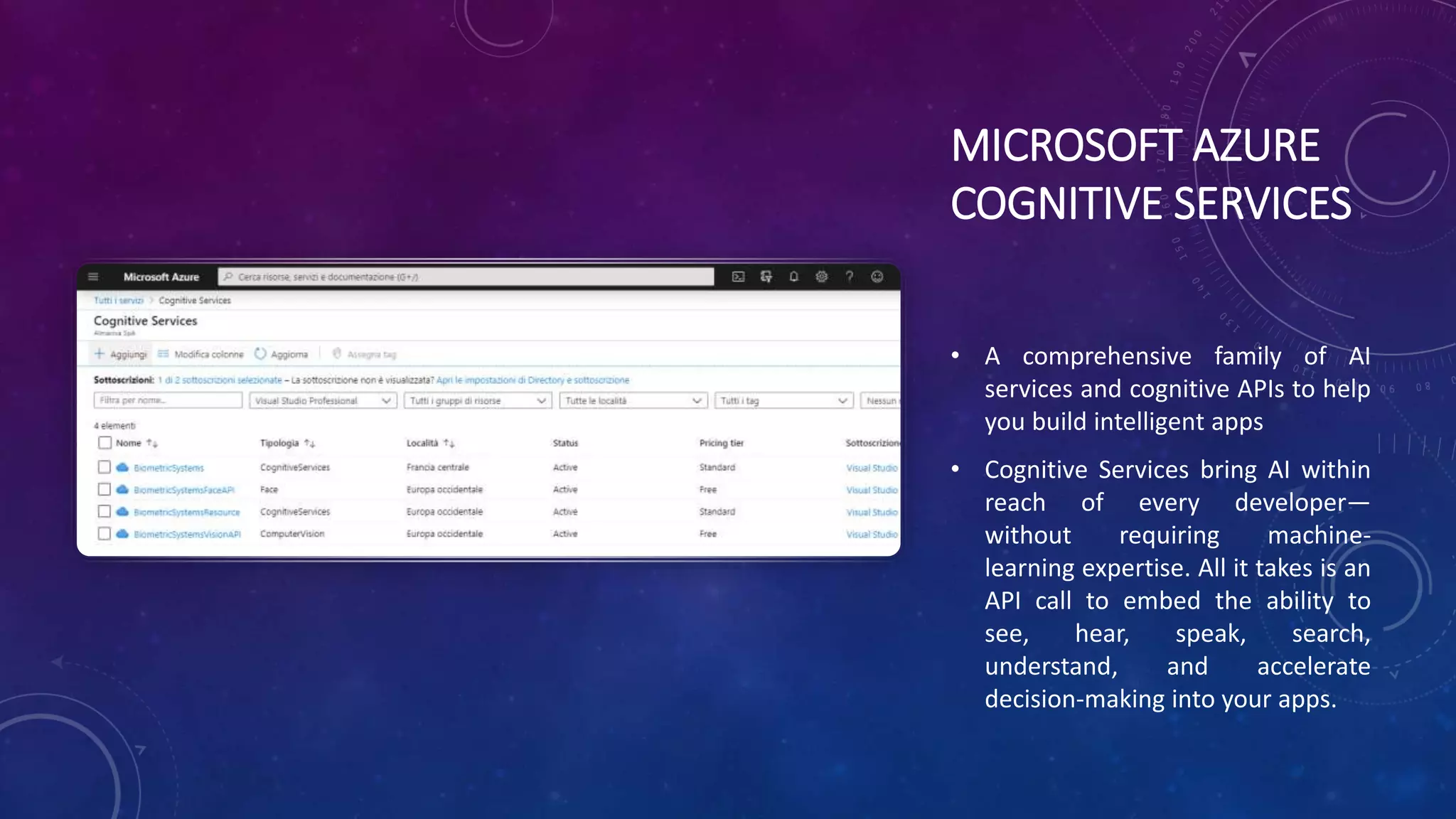This screenshot has height=819, width=1456.
Task: Click 1 di 2 sottoscrizioni selezionate link
Action: (220, 380)
